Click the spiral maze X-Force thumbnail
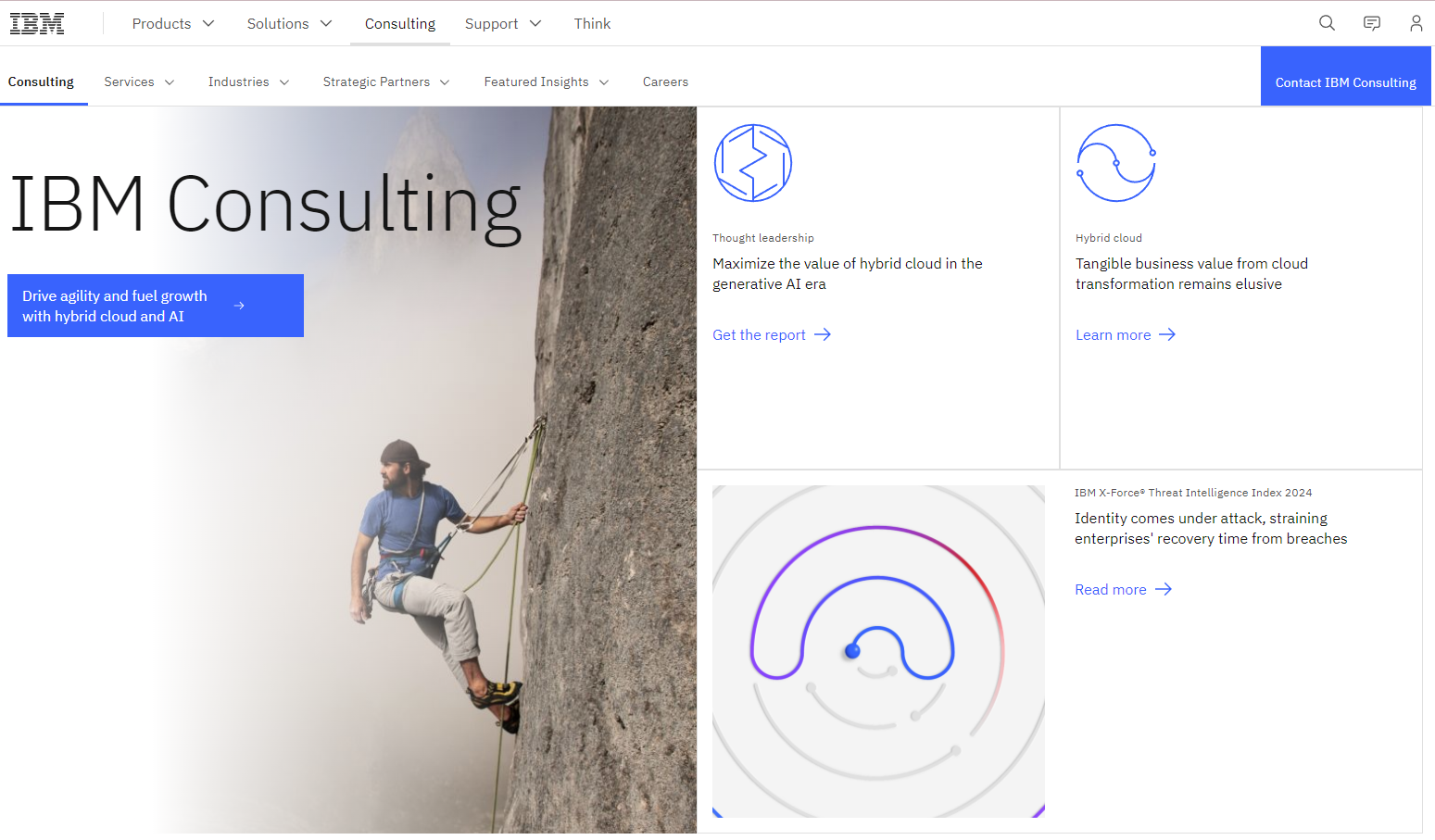The image size is (1435, 840). pos(878,651)
